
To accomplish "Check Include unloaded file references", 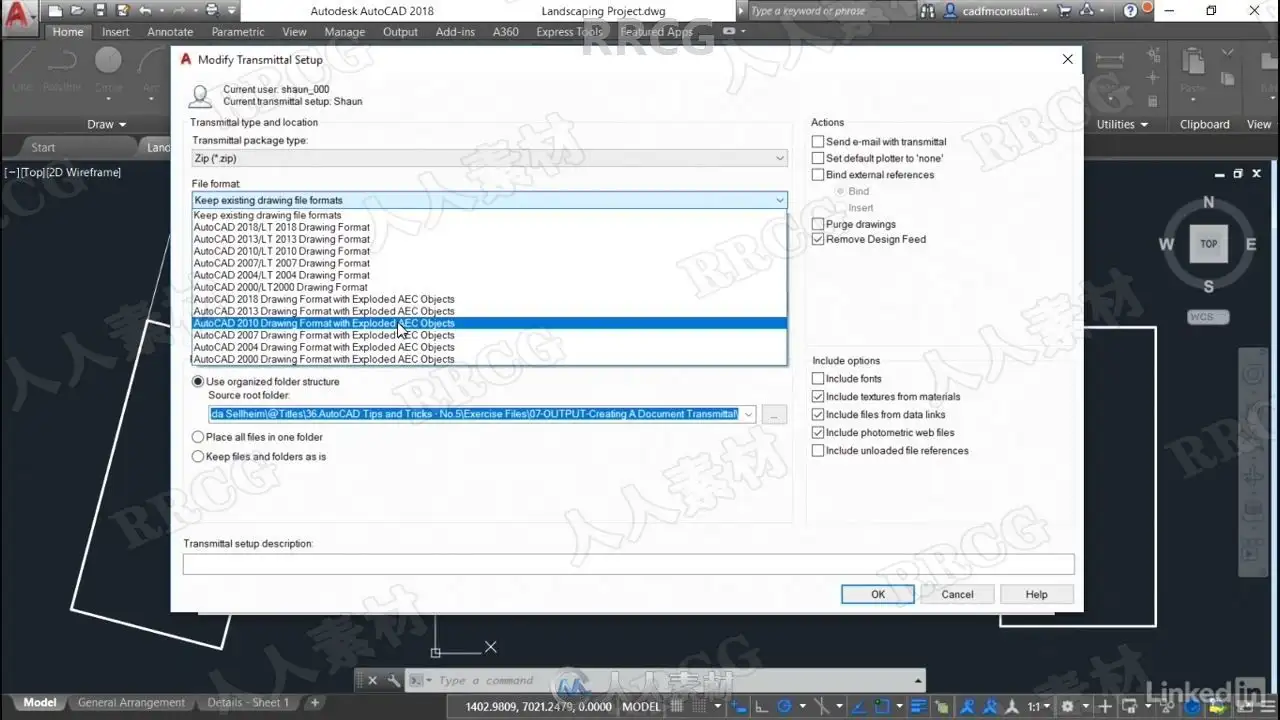I will (x=818, y=451).
